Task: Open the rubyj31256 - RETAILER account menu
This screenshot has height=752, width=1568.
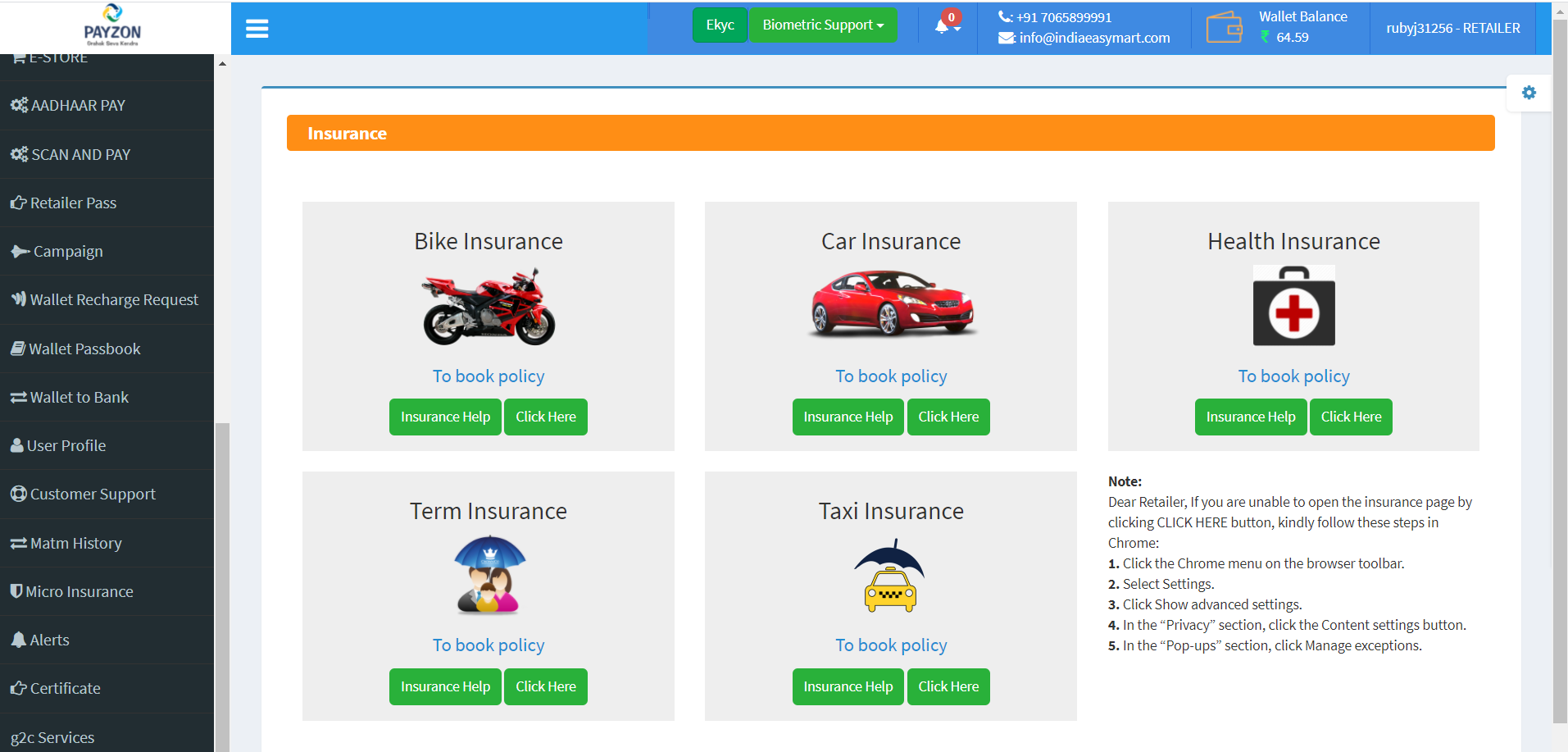Action: pyautogui.click(x=1452, y=28)
